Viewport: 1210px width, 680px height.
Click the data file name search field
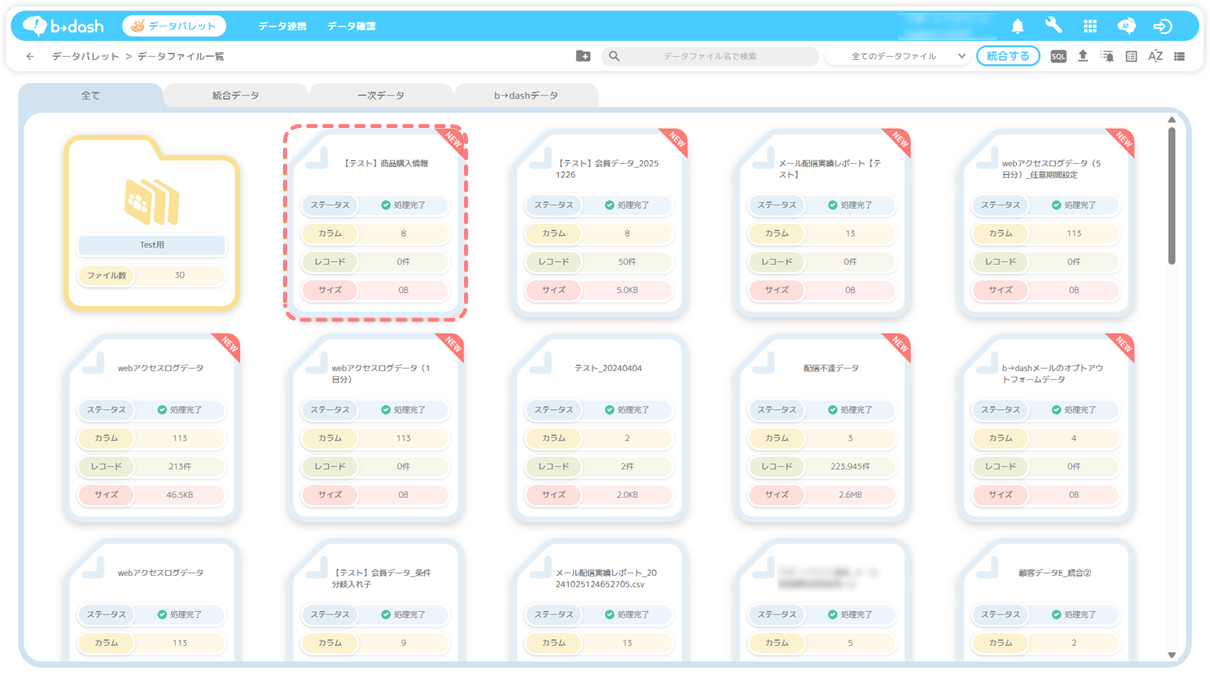tap(710, 57)
